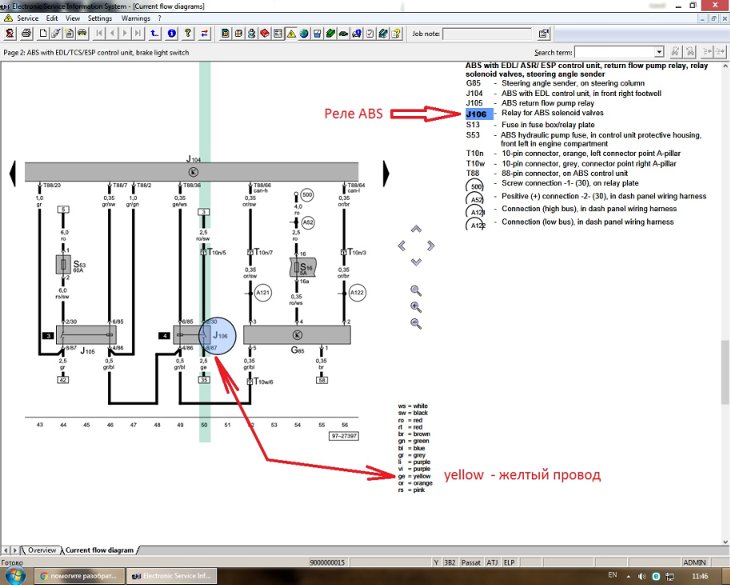The image size is (730, 585).
Task: Open the Edit menu
Action: (52, 18)
